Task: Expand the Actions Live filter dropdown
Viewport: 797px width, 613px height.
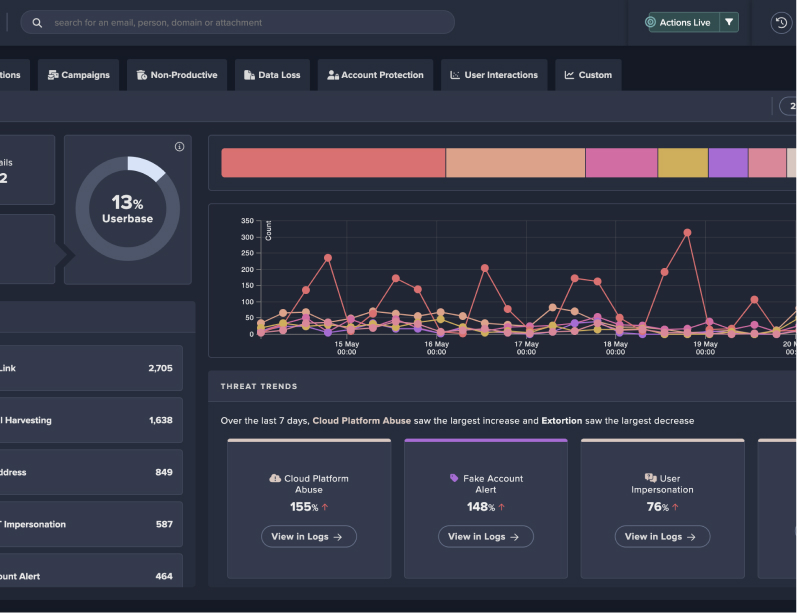Action: (x=729, y=22)
